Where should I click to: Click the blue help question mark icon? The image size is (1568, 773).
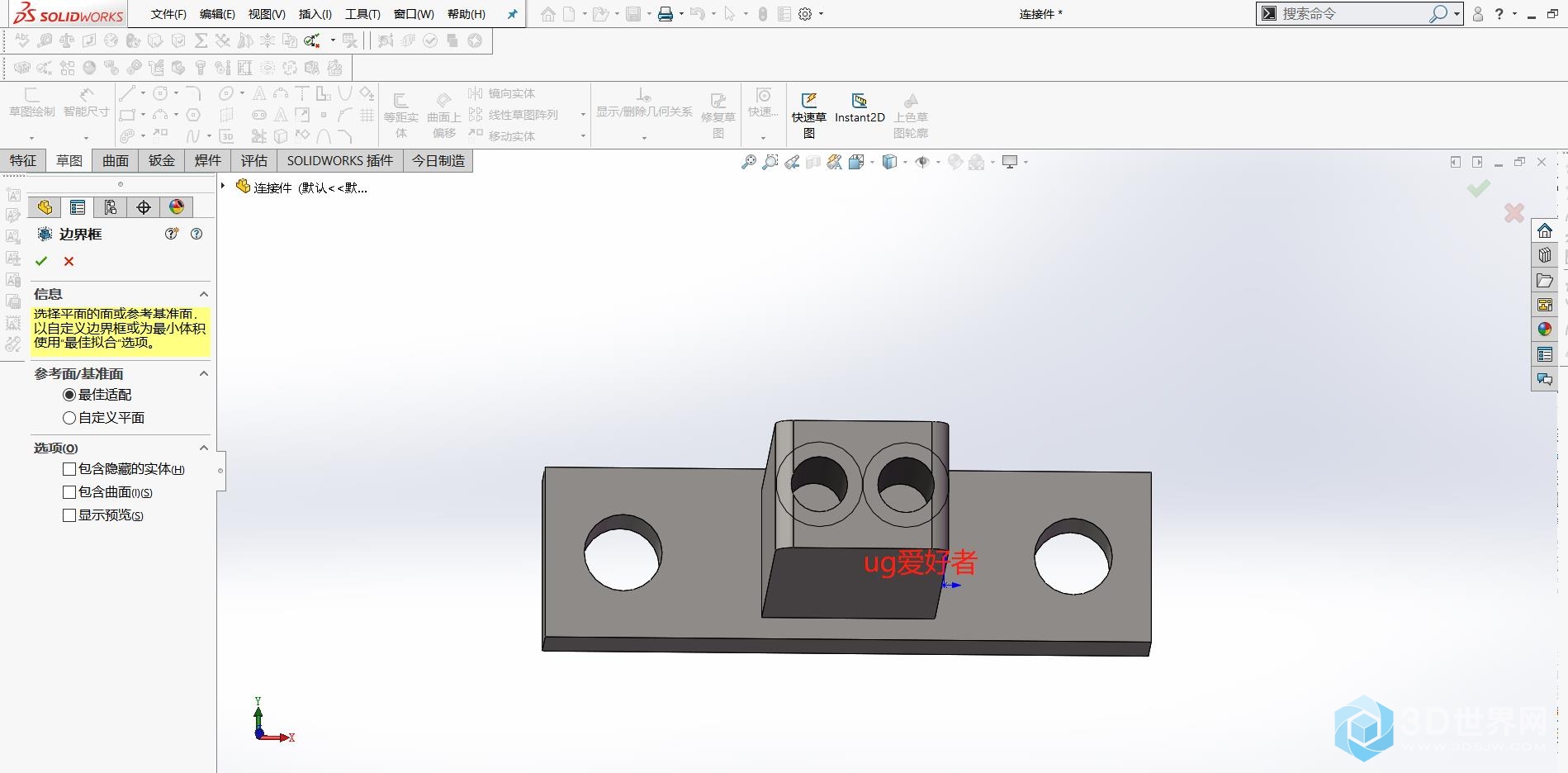tap(197, 234)
